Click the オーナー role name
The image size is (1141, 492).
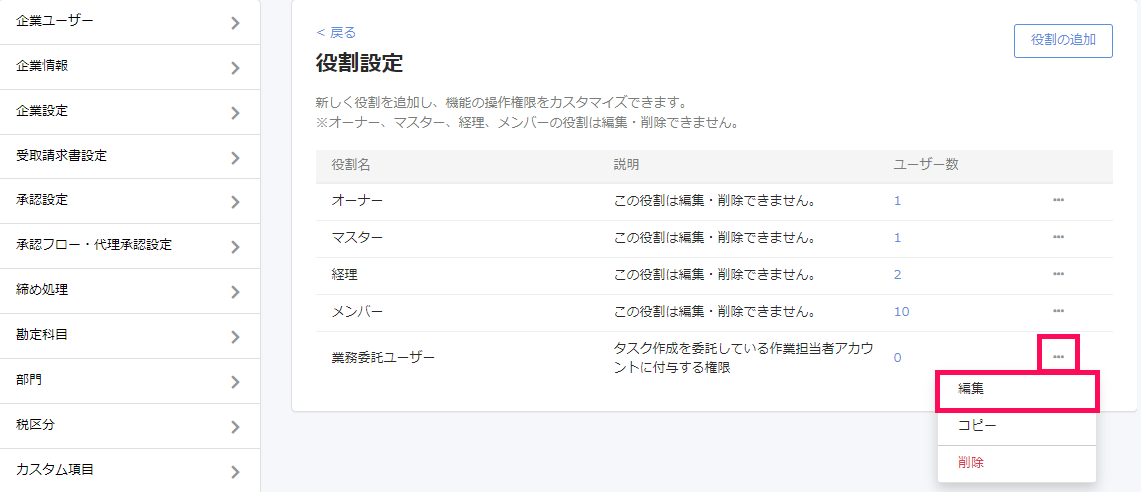[x=357, y=200]
